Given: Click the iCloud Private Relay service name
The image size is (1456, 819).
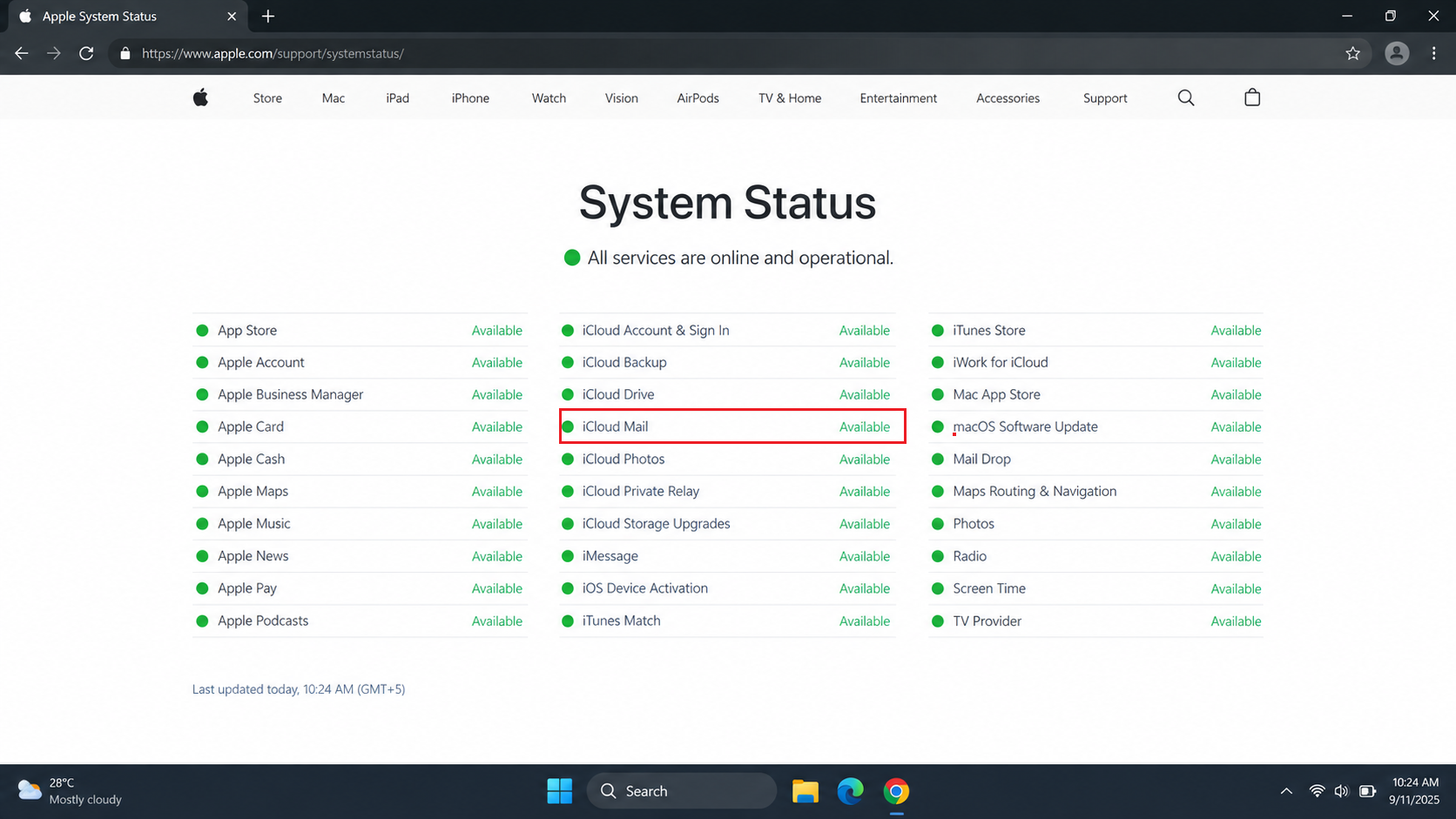Looking at the screenshot, I should pos(641,491).
